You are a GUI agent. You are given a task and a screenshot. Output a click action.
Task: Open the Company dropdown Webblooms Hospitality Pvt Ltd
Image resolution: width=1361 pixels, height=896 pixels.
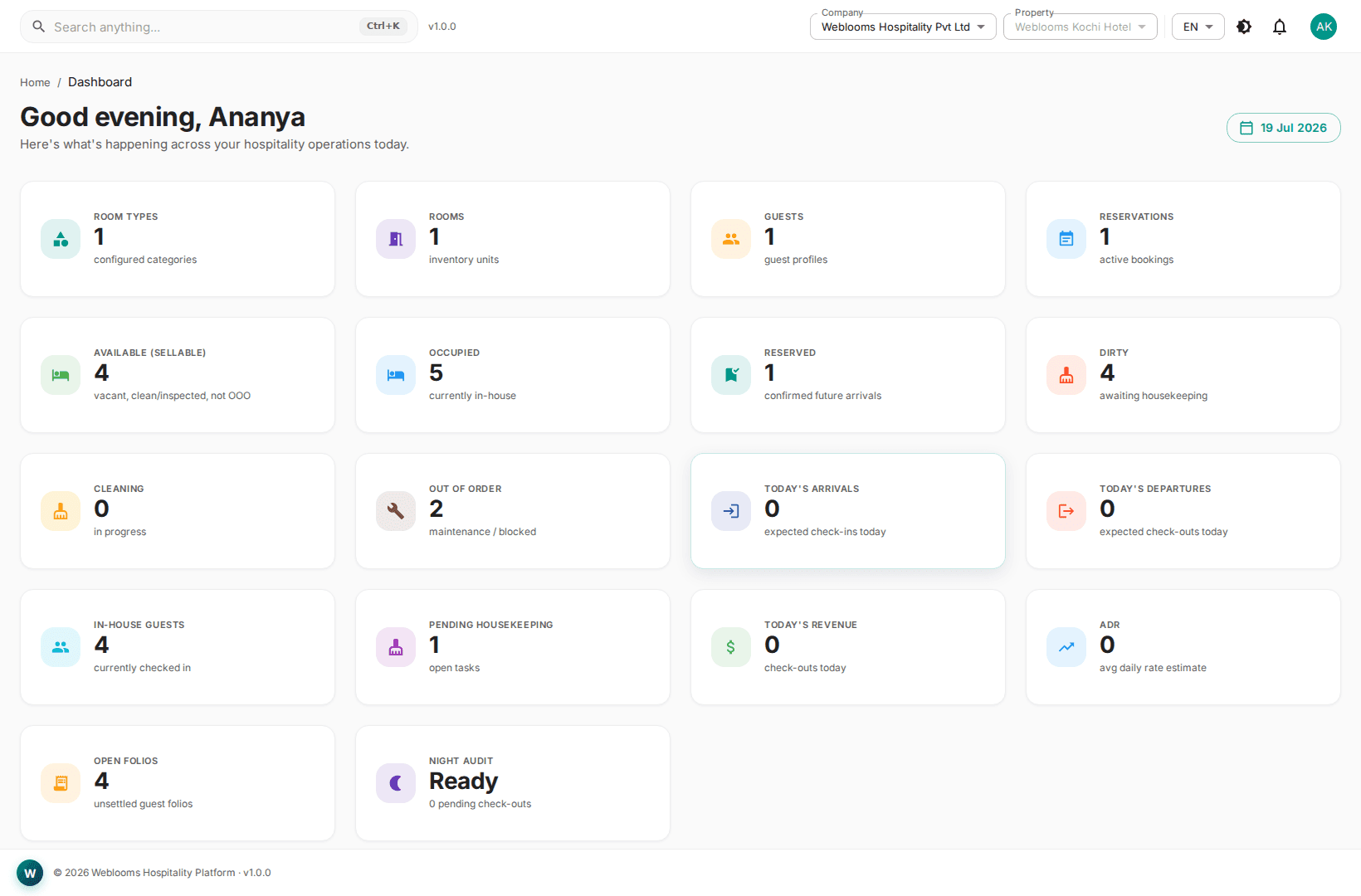pyautogui.click(x=903, y=27)
